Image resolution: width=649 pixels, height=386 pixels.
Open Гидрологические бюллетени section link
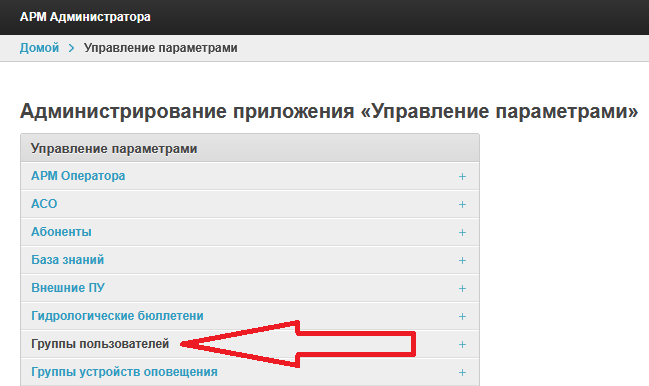[118, 316]
